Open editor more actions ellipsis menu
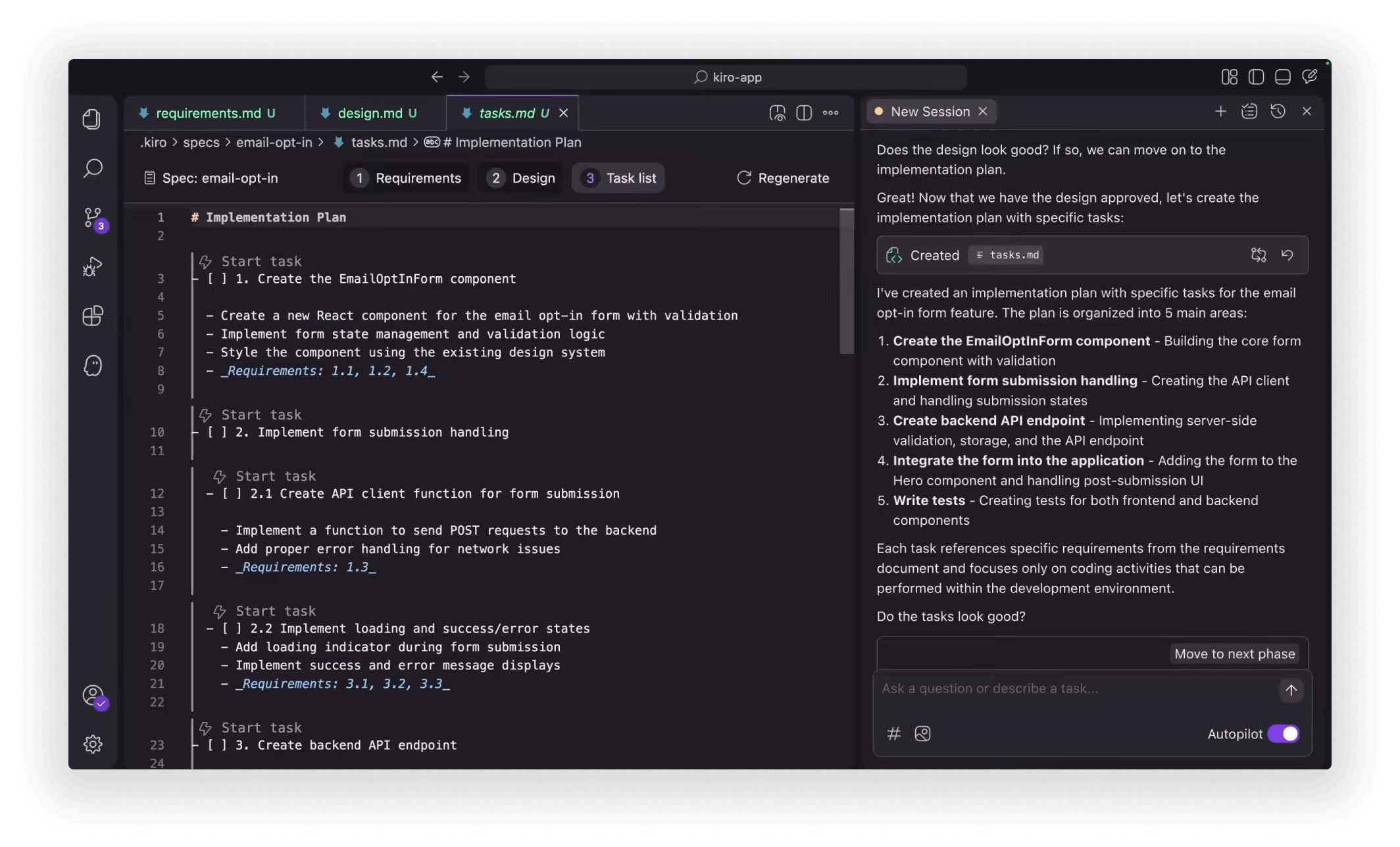 [x=830, y=113]
